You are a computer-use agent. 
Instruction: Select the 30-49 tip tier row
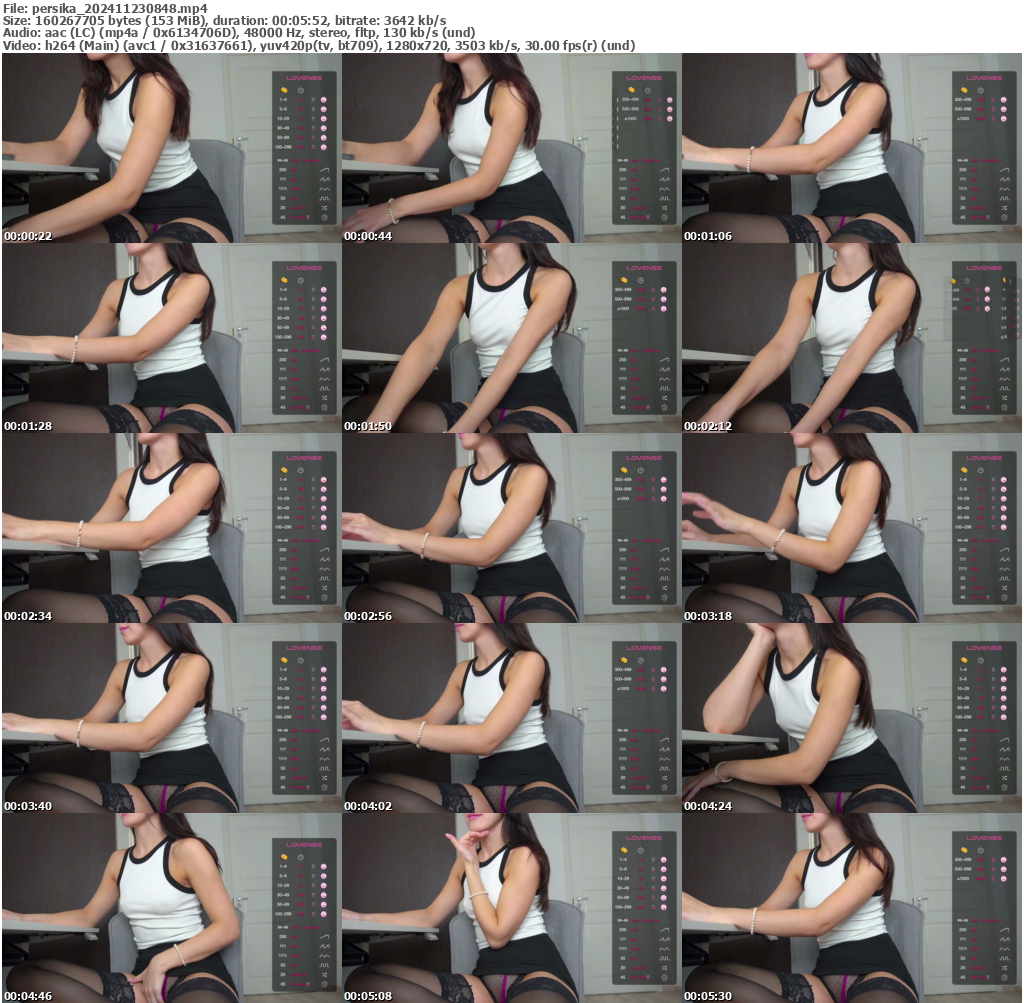pos(284,128)
